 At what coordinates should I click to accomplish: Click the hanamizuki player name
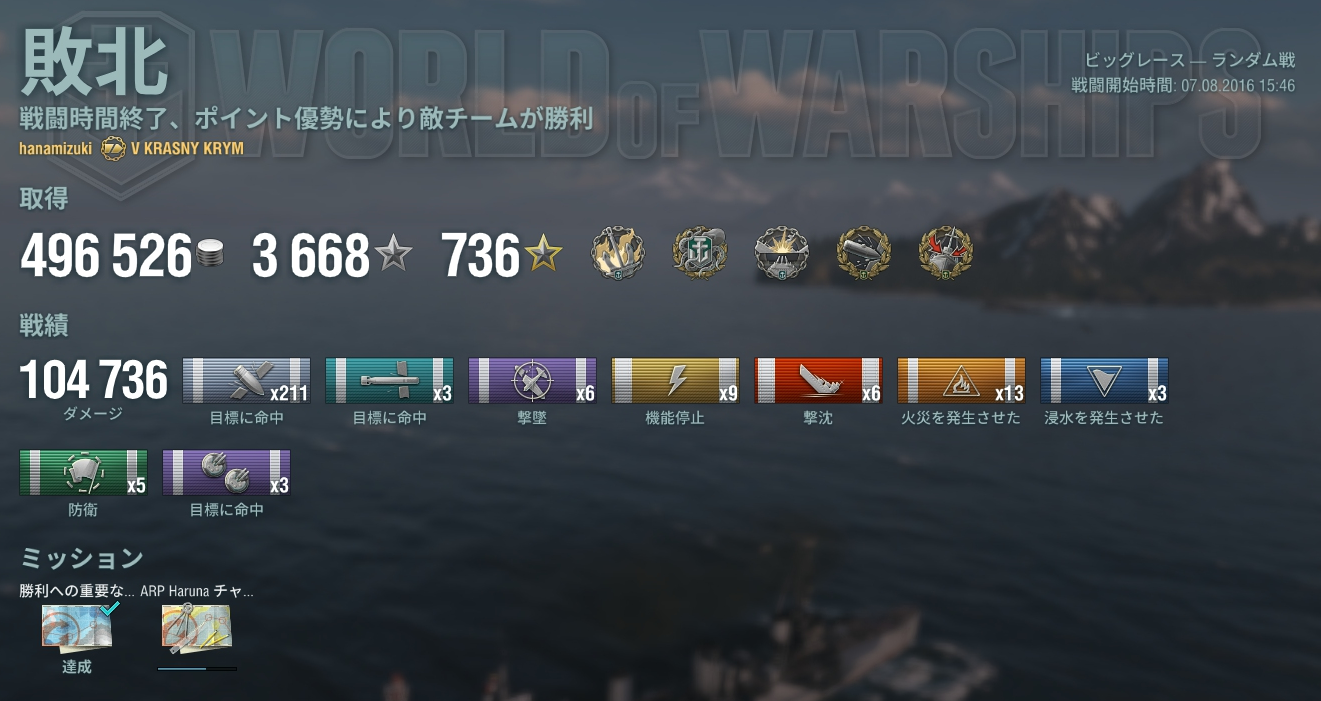click(x=56, y=148)
